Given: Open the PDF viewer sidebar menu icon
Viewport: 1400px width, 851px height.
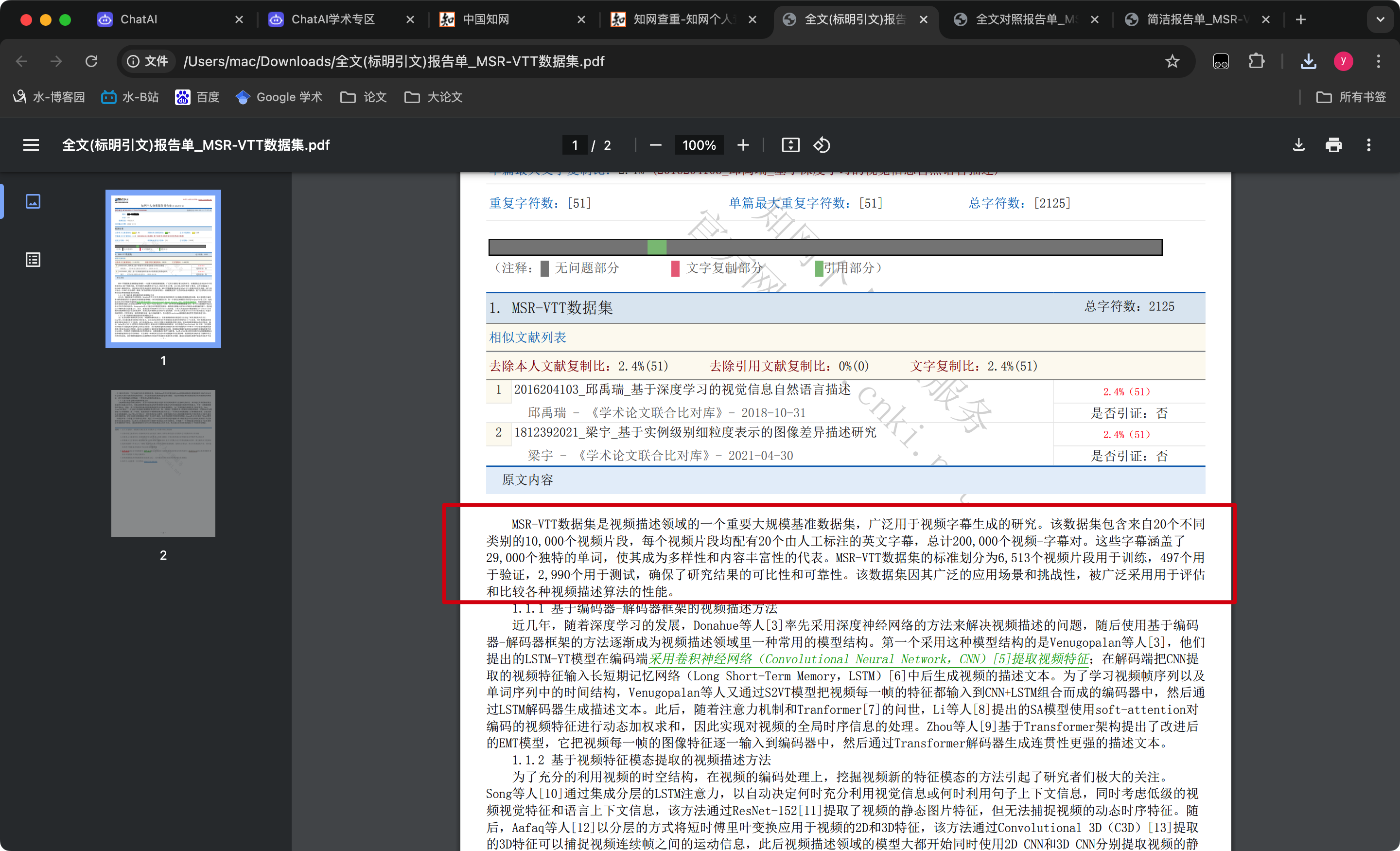Looking at the screenshot, I should 31,145.
